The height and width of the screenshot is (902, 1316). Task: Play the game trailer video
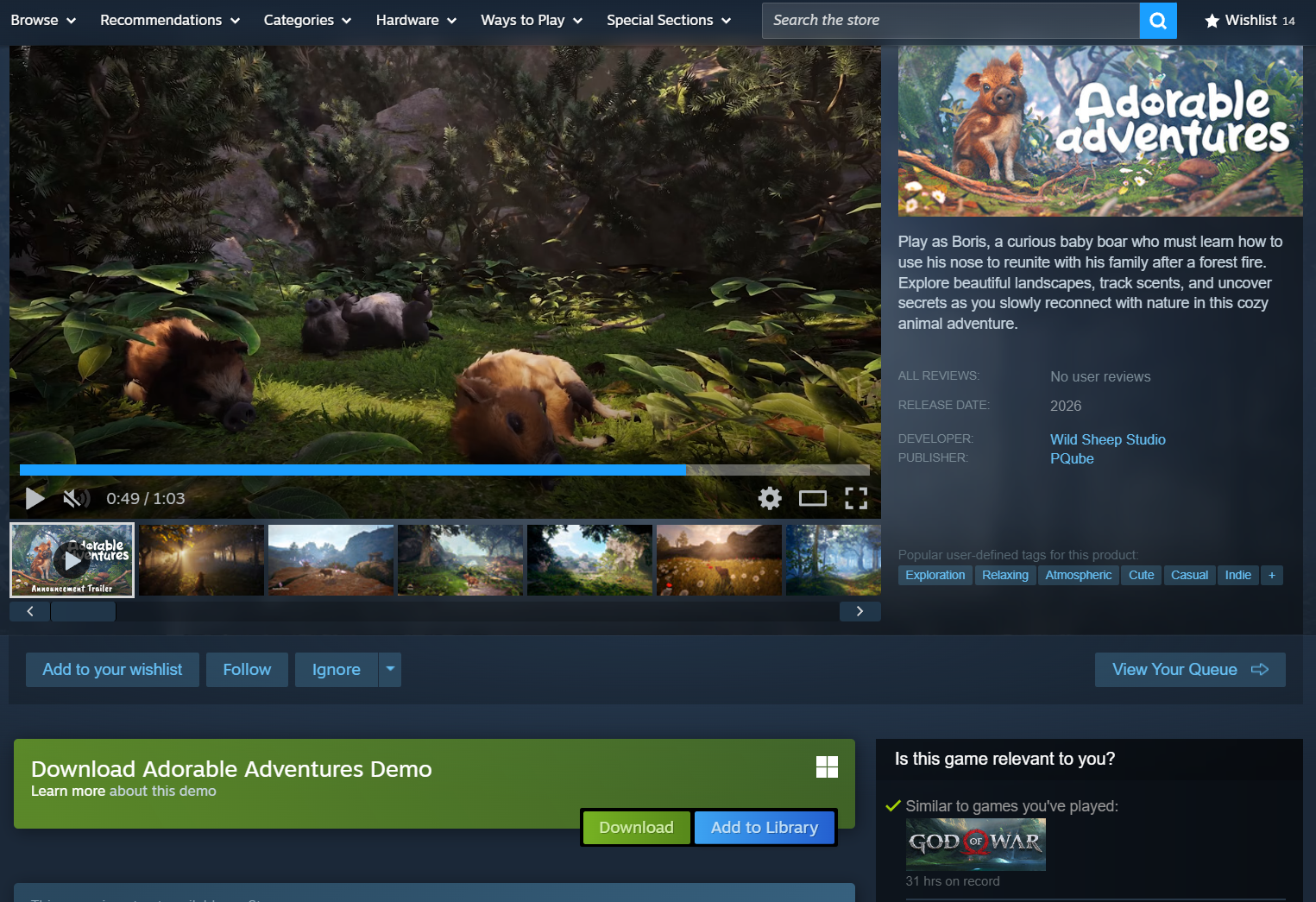click(x=35, y=498)
